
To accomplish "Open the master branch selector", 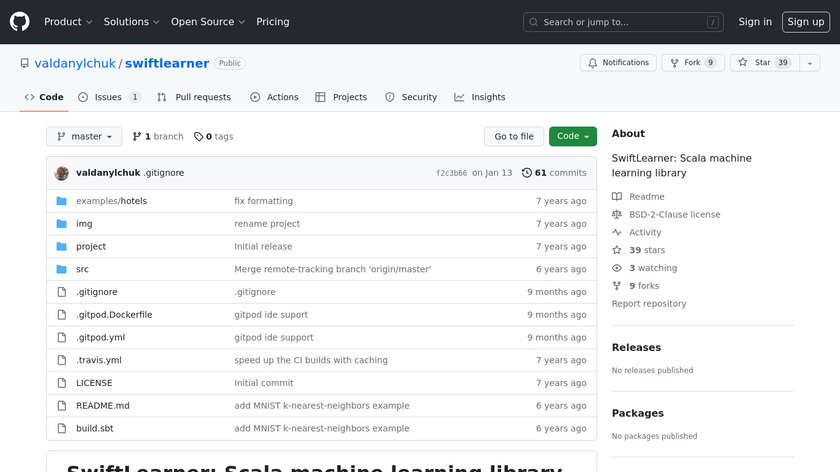I will coord(84,137).
